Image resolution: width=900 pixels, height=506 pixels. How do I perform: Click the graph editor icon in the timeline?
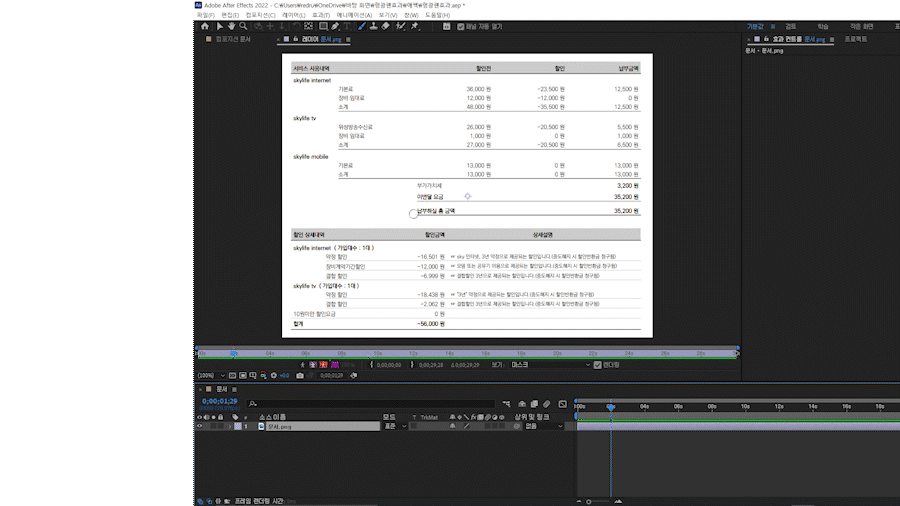[562, 404]
